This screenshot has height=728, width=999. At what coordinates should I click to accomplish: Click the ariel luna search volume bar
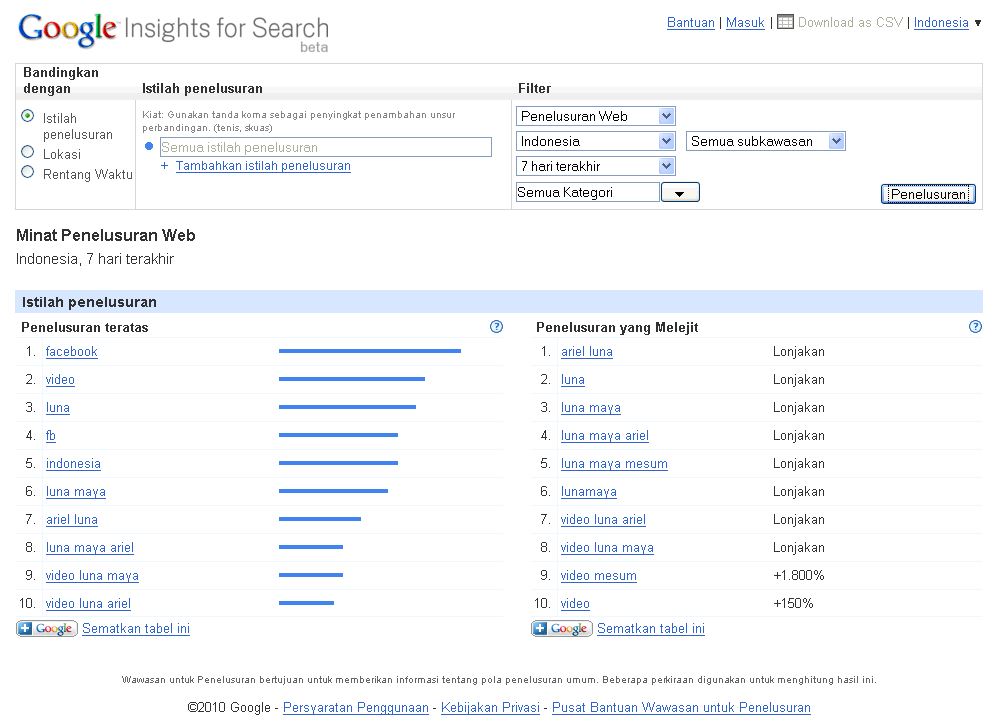320,519
